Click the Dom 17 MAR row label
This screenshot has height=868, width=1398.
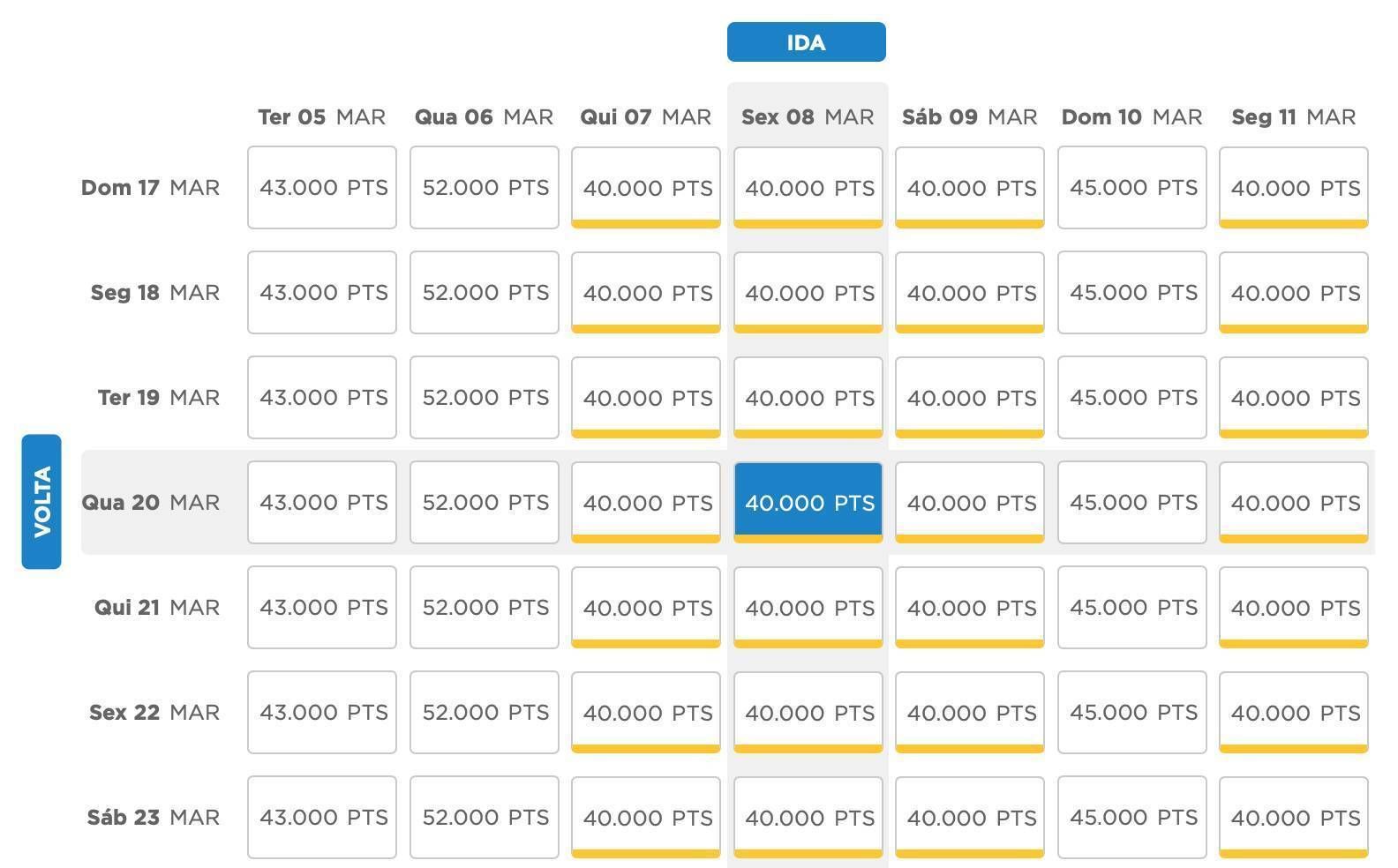pyautogui.click(x=150, y=187)
